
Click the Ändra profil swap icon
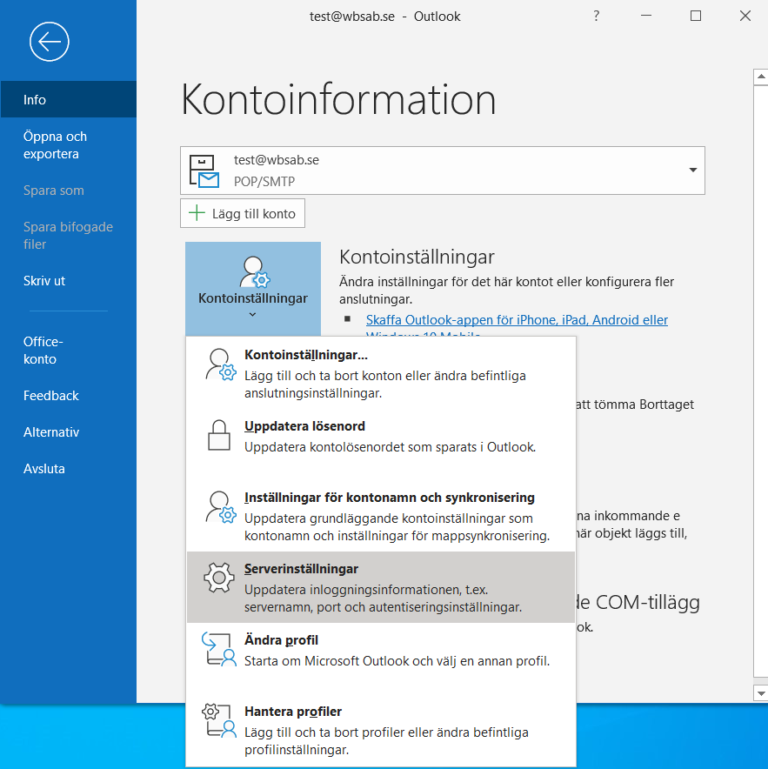pos(220,650)
